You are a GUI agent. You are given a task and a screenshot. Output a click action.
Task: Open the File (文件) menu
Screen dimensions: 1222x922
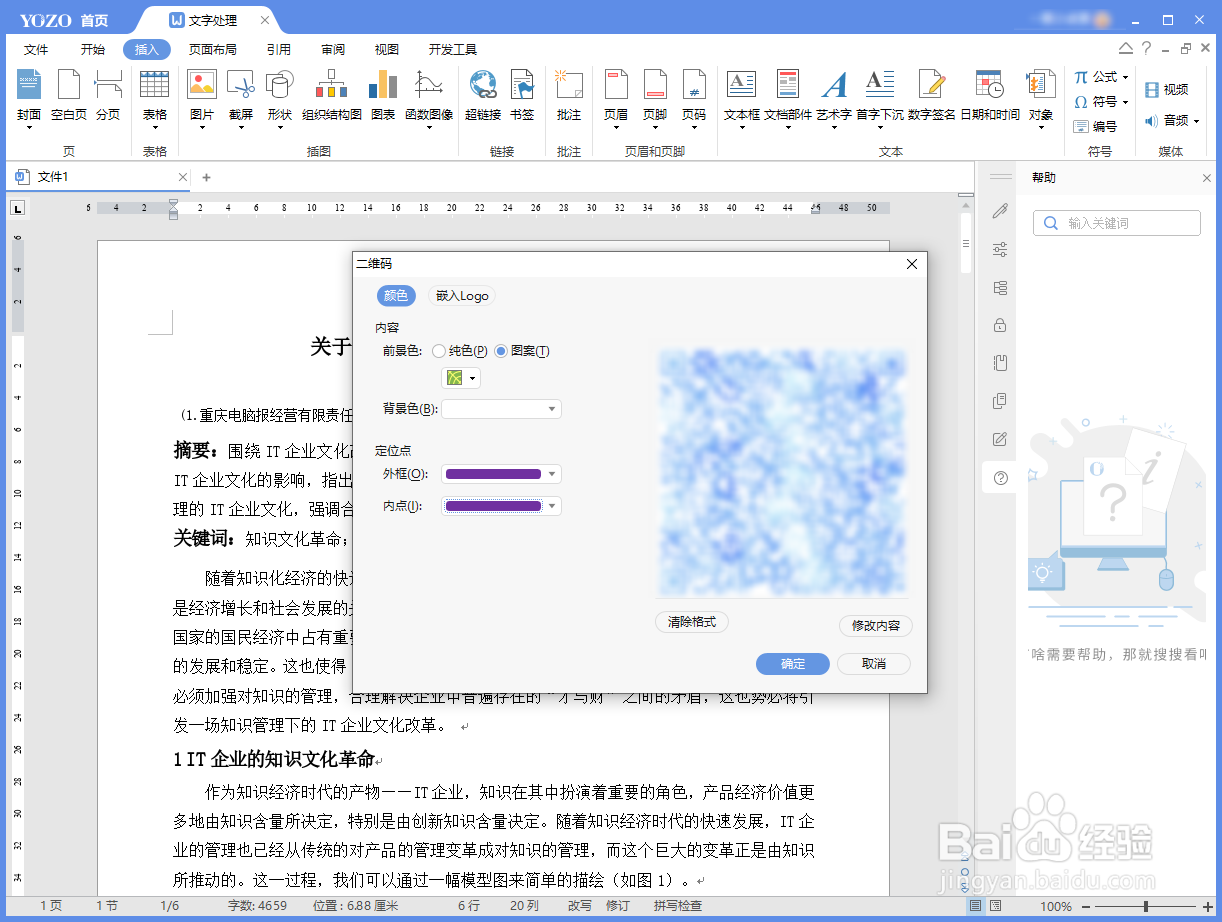[x=36, y=49]
